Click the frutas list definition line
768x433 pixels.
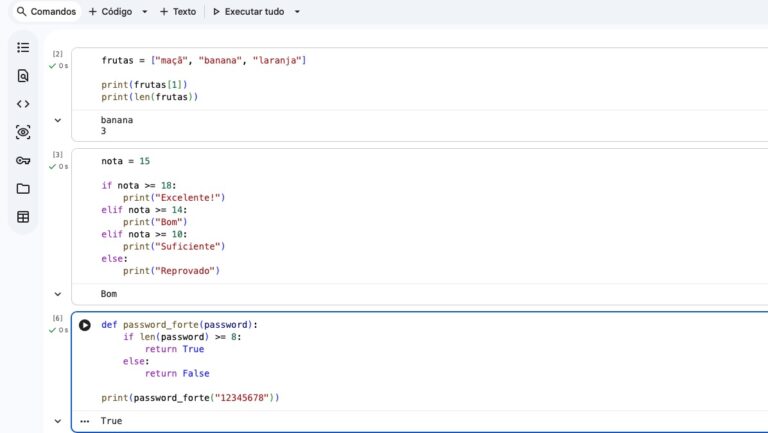(x=203, y=60)
